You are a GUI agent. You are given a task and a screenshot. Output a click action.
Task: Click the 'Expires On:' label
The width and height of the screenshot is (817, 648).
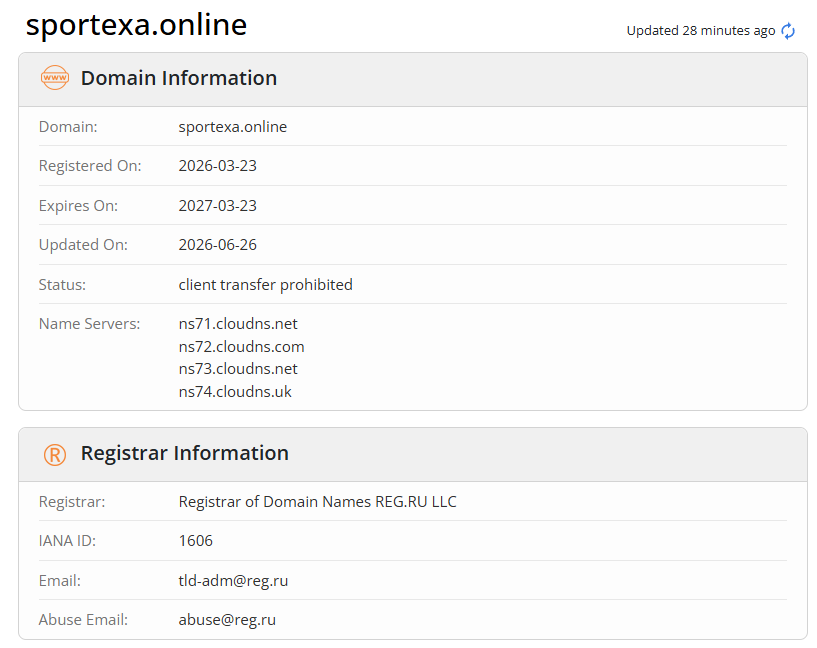[78, 206]
